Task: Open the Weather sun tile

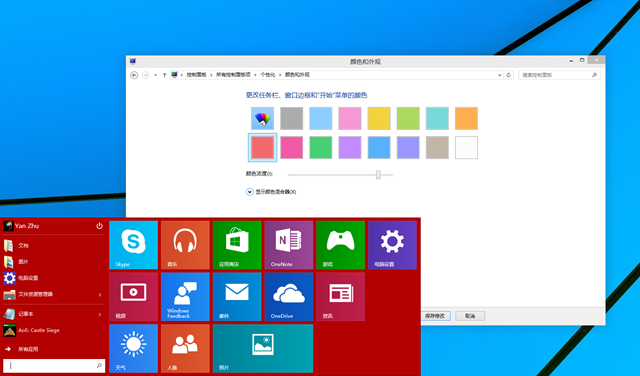Action: click(133, 349)
